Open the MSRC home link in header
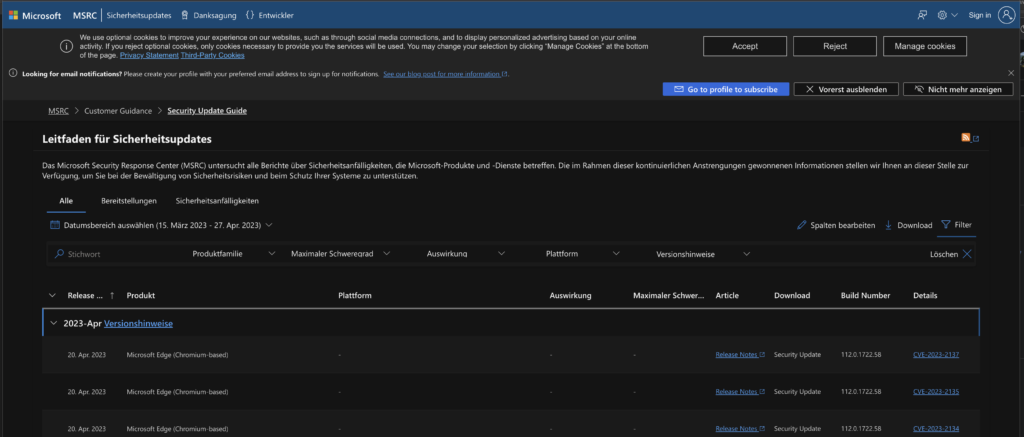Image resolution: width=1024 pixels, height=437 pixels. click(x=84, y=15)
